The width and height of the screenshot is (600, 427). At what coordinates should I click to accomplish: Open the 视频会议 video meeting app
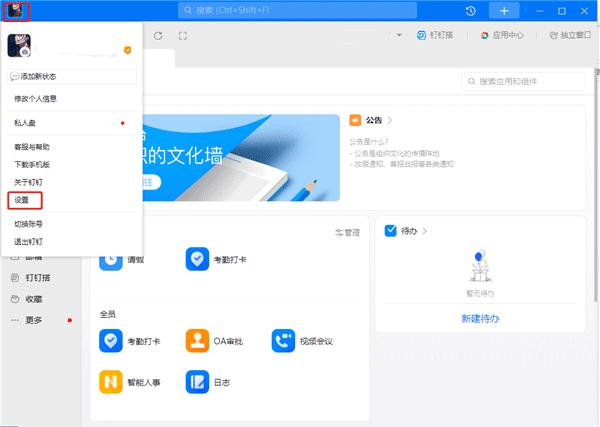[x=283, y=341]
